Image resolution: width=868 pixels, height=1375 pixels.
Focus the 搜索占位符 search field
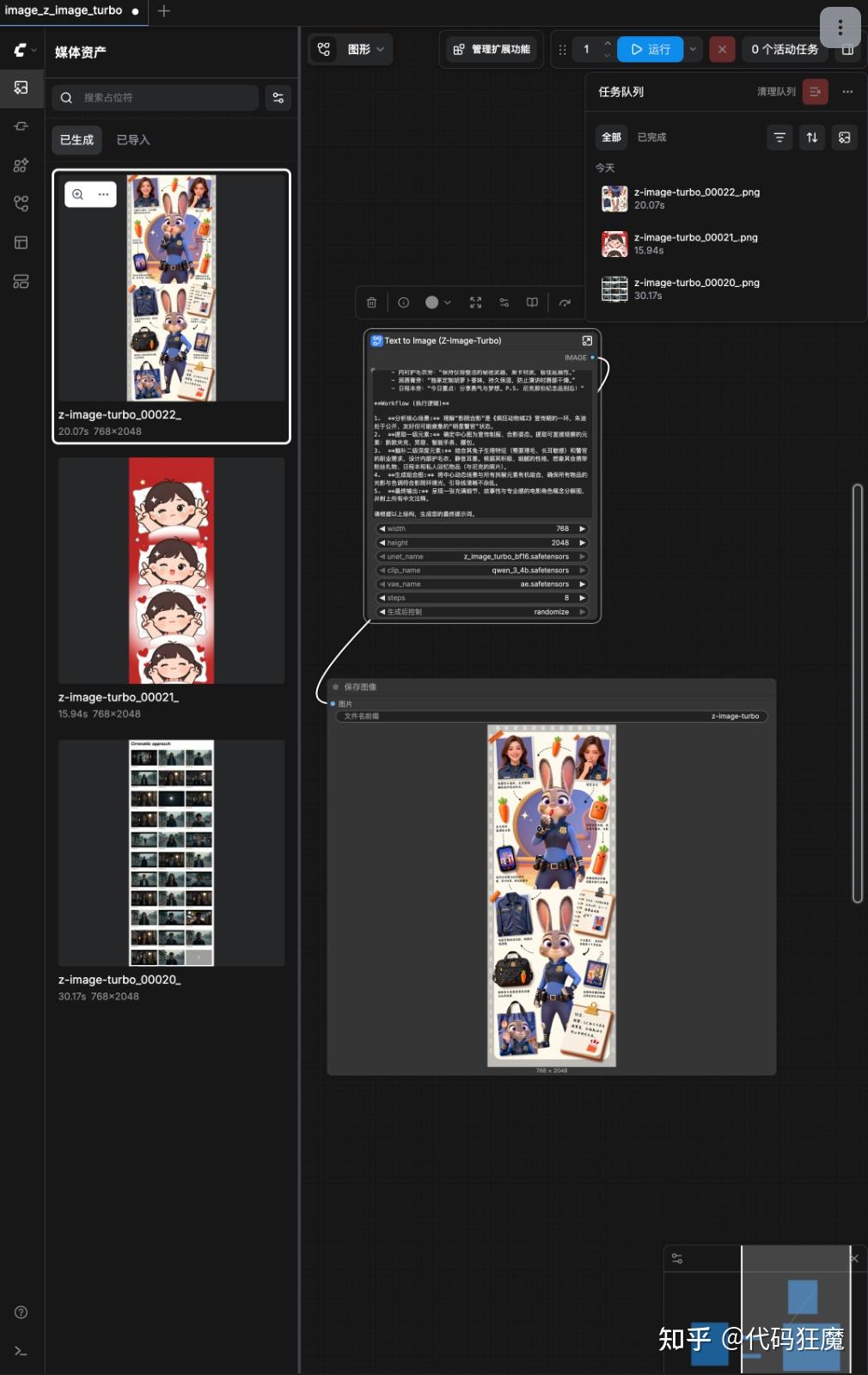155,98
